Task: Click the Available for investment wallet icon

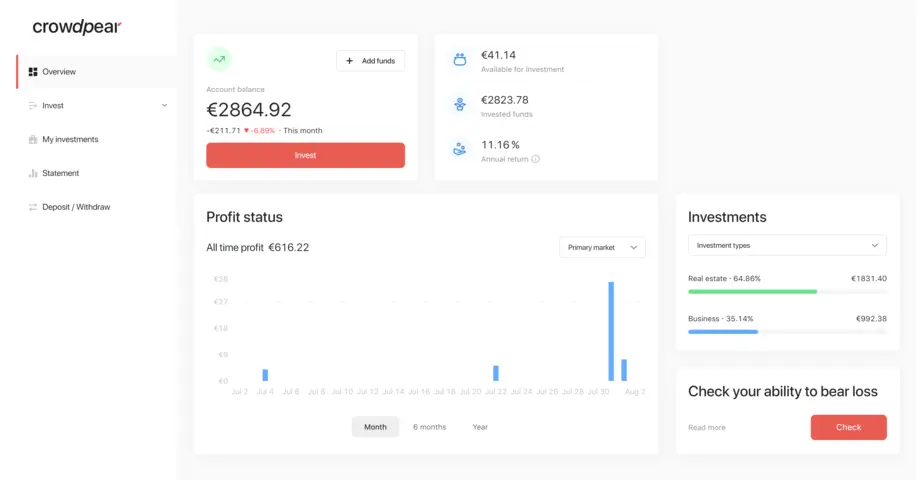Action: coord(460,60)
